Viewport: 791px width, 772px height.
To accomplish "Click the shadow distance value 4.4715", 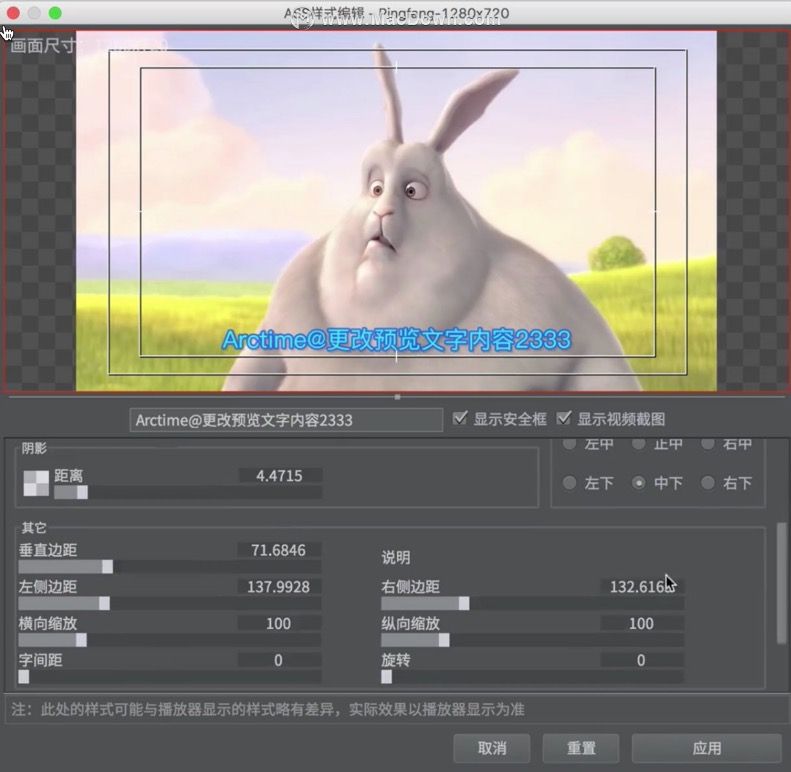I will [279, 476].
